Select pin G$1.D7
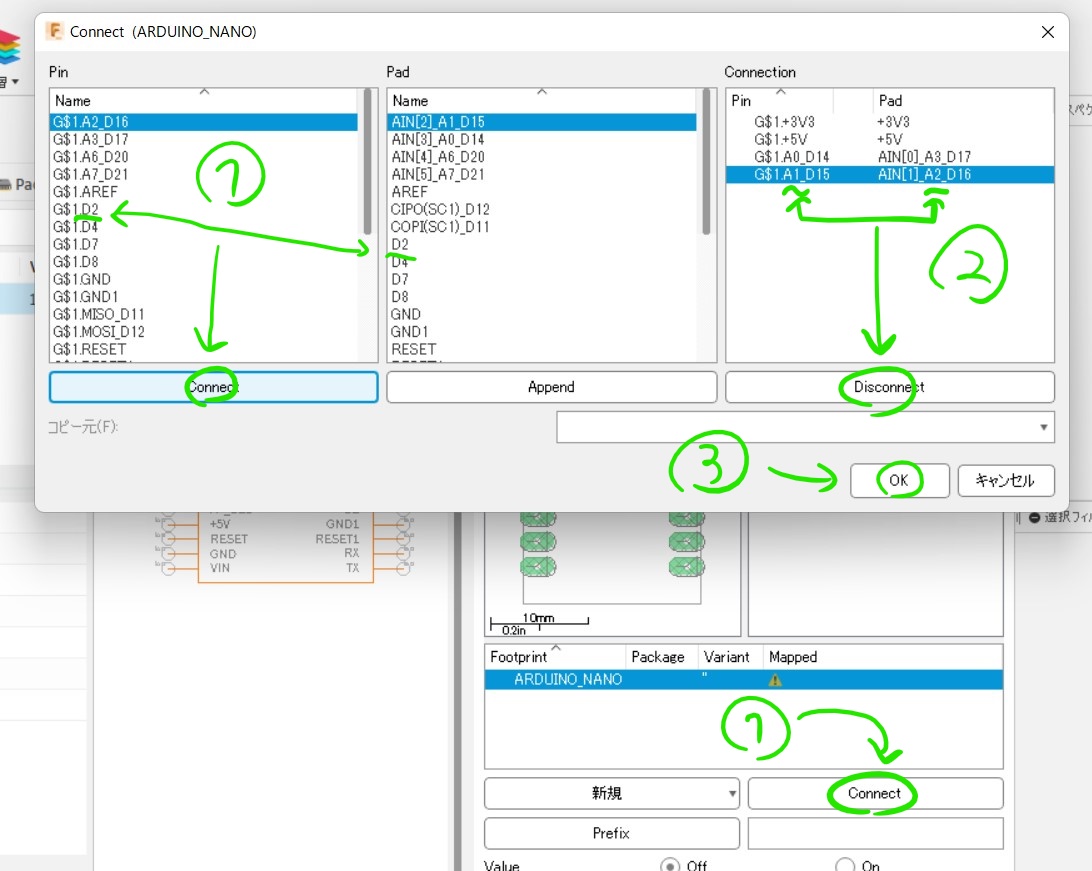Image resolution: width=1092 pixels, height=871 pixels. (x=203, y=244)
